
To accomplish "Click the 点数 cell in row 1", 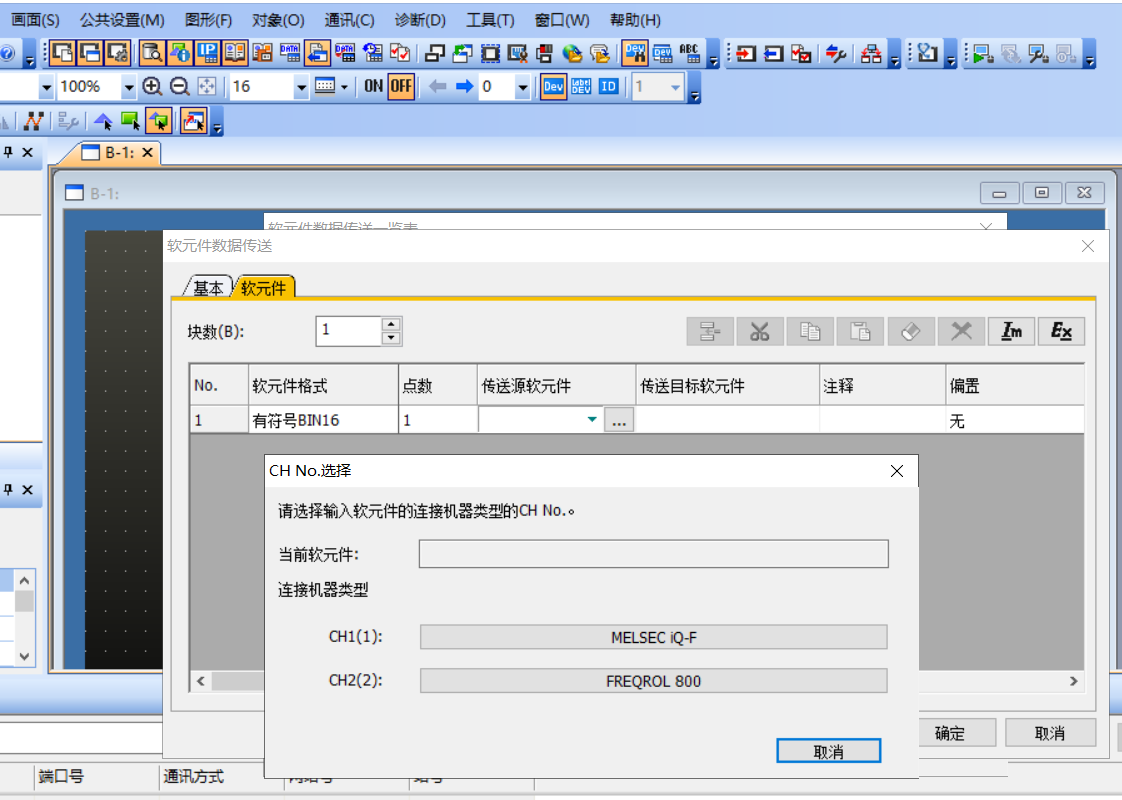I will coord(437,421).
